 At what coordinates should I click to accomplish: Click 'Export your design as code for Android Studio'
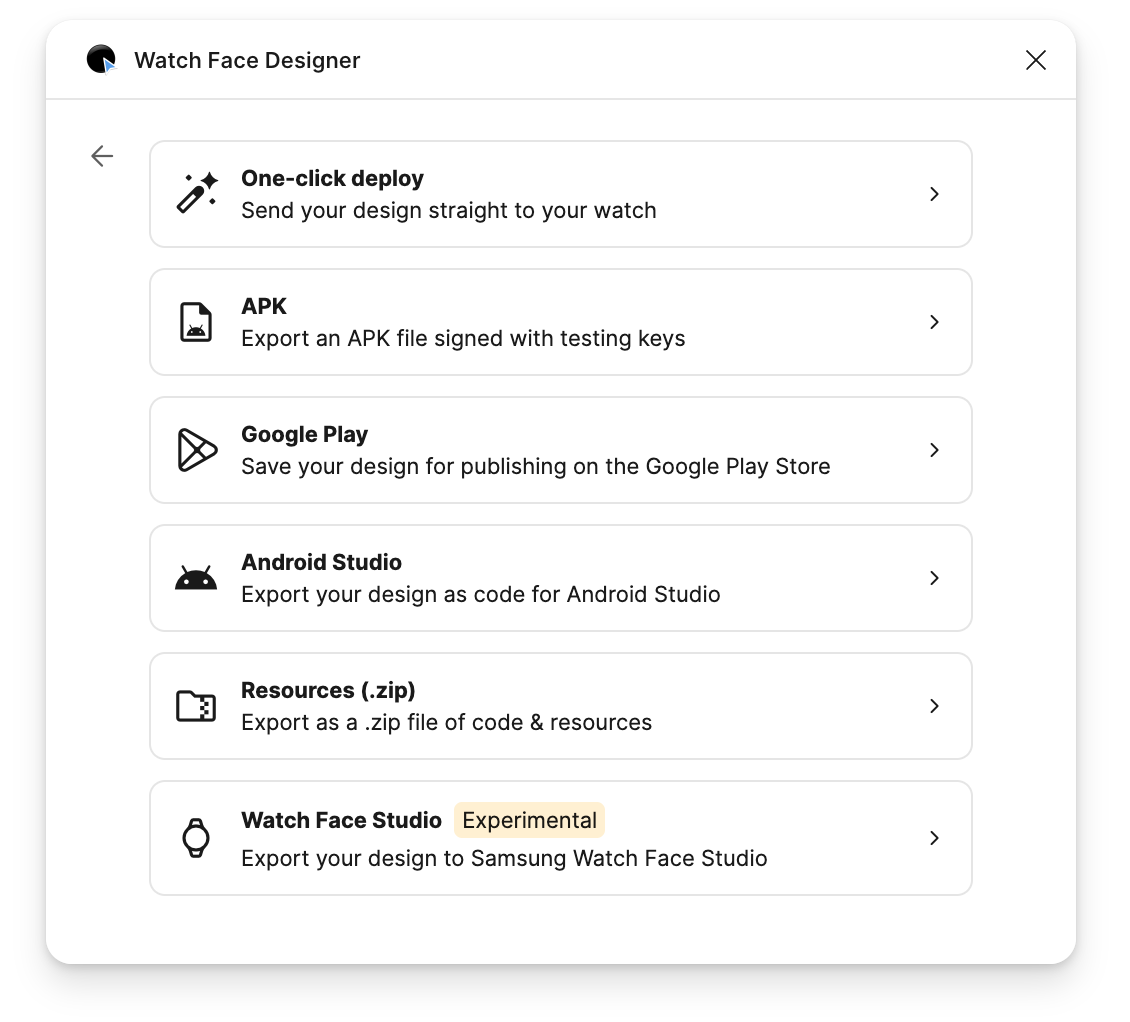(481, 595)
